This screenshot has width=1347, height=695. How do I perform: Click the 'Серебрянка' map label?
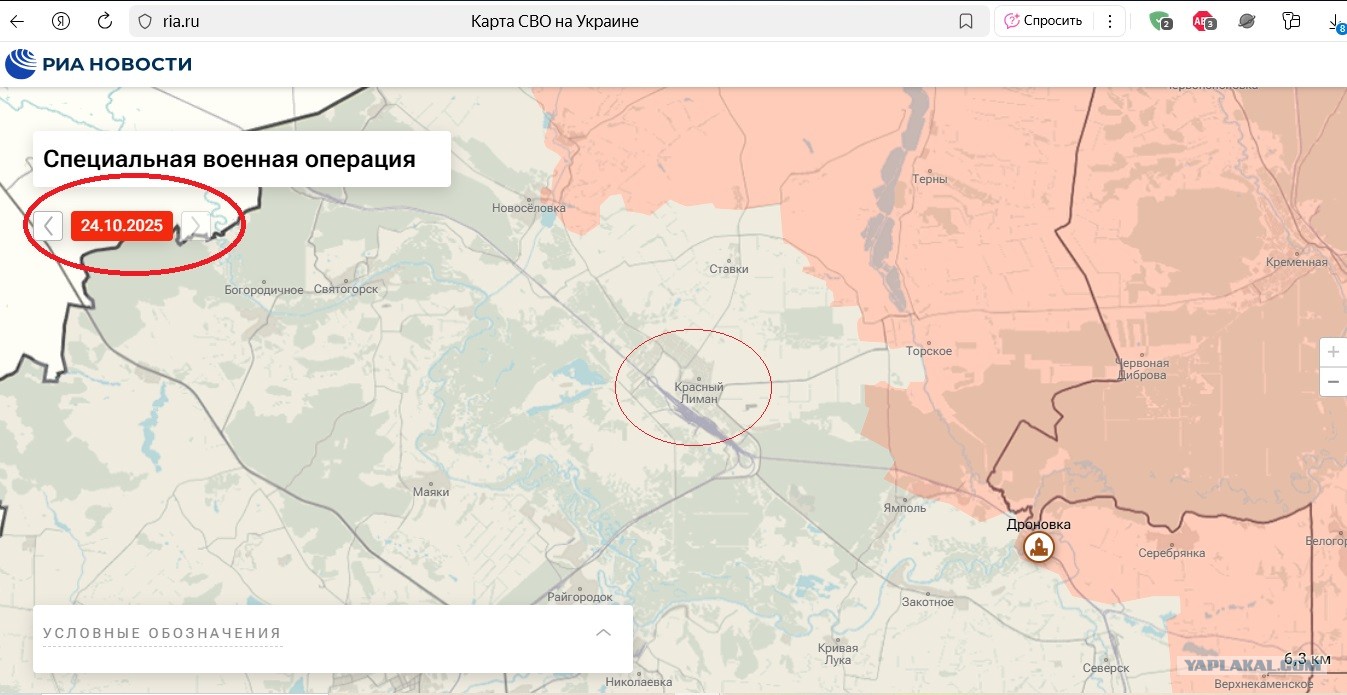click(x=1172, y=553)
